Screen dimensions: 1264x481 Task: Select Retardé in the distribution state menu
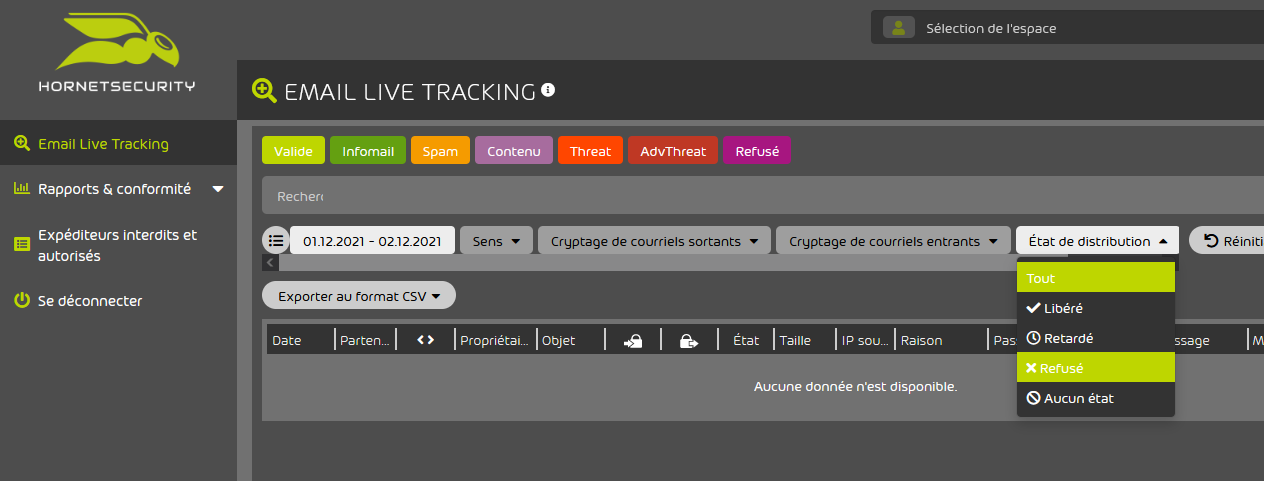pos(1096,338)
